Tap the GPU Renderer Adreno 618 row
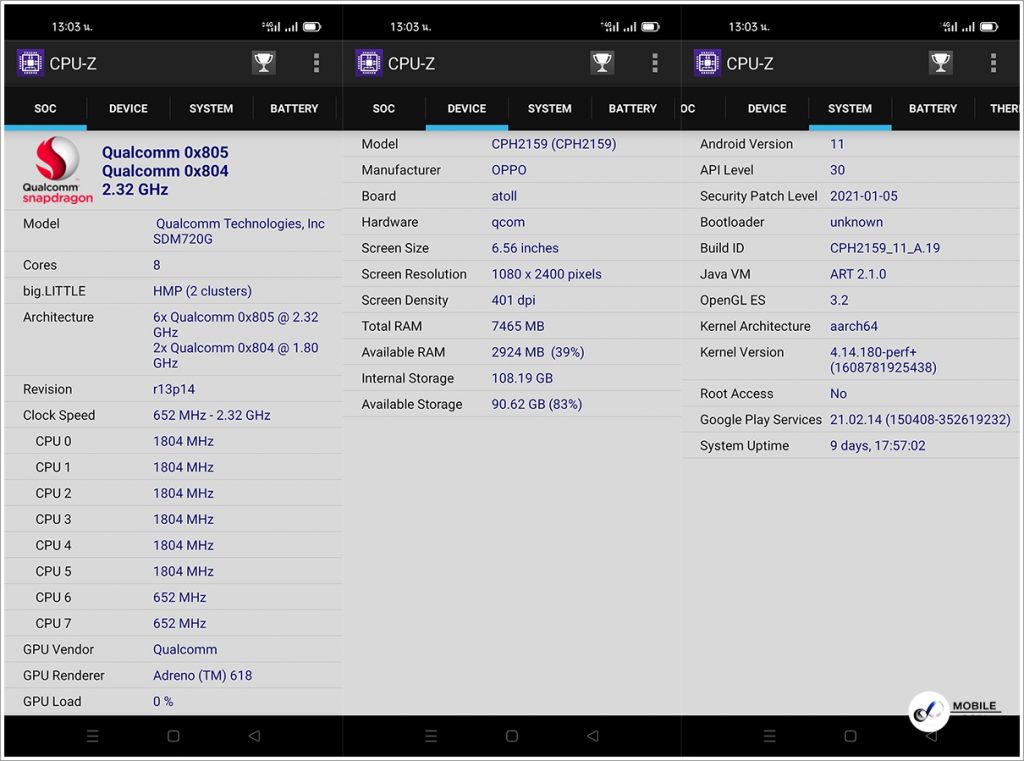Screen dimensions: 1024x761 pyautogui.click(x=172, y=675)
